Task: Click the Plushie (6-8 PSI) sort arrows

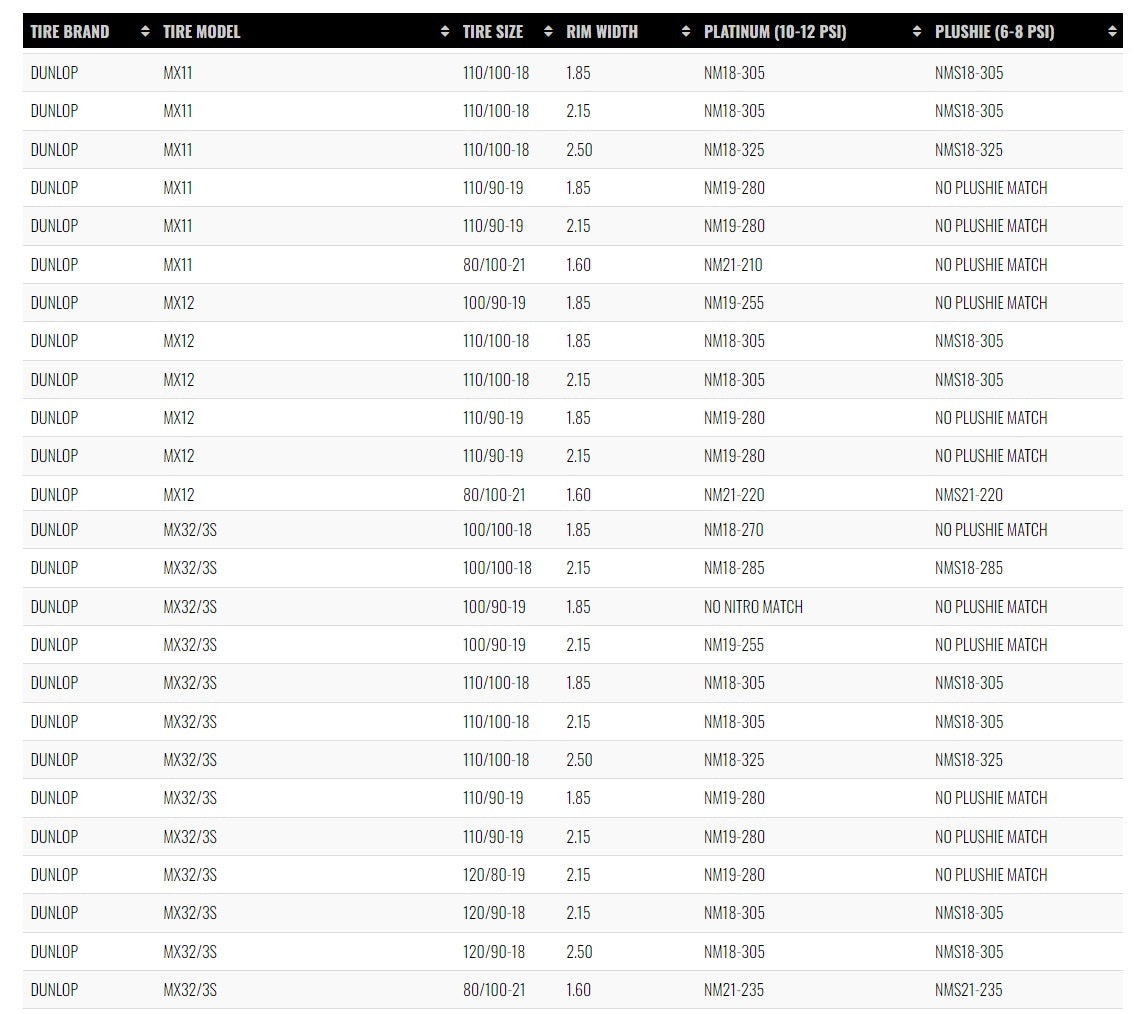Action: tap(1112, 32)
